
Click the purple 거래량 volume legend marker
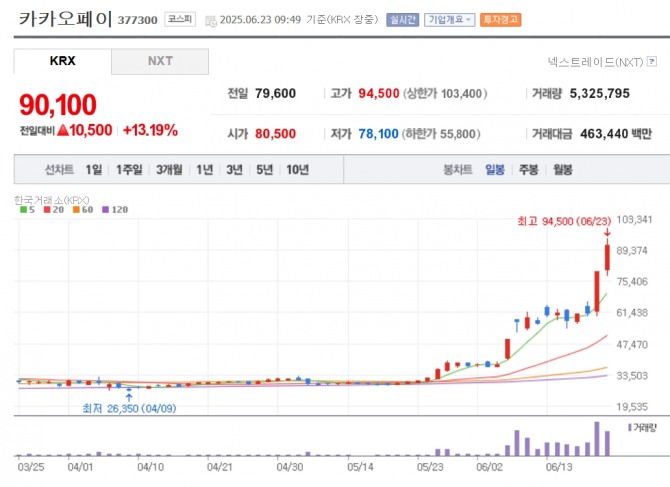point(630,428)
